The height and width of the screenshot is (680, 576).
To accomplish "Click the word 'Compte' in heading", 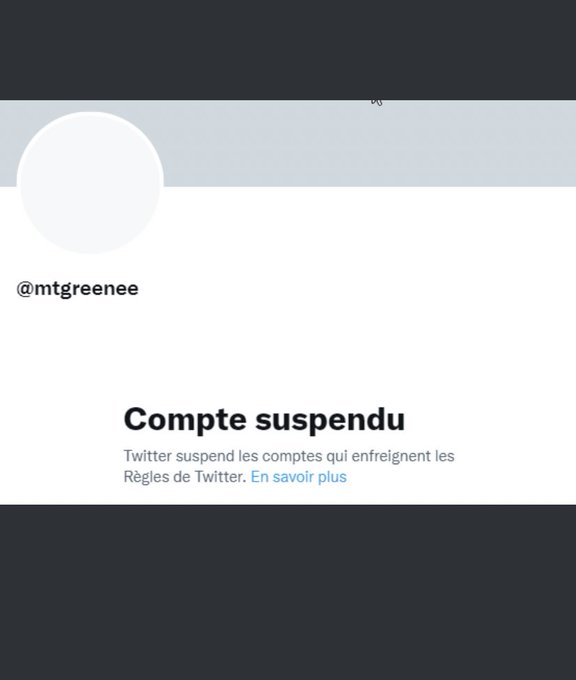I will coord(185,420).
